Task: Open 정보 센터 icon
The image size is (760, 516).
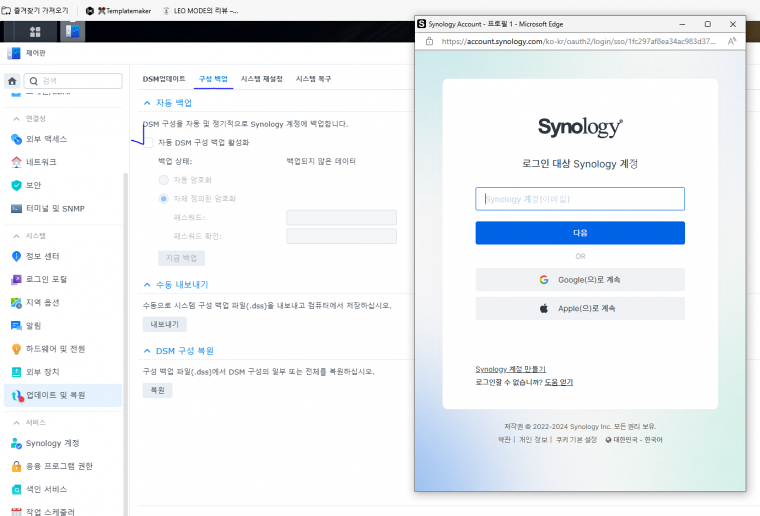Action: [16, 256]
